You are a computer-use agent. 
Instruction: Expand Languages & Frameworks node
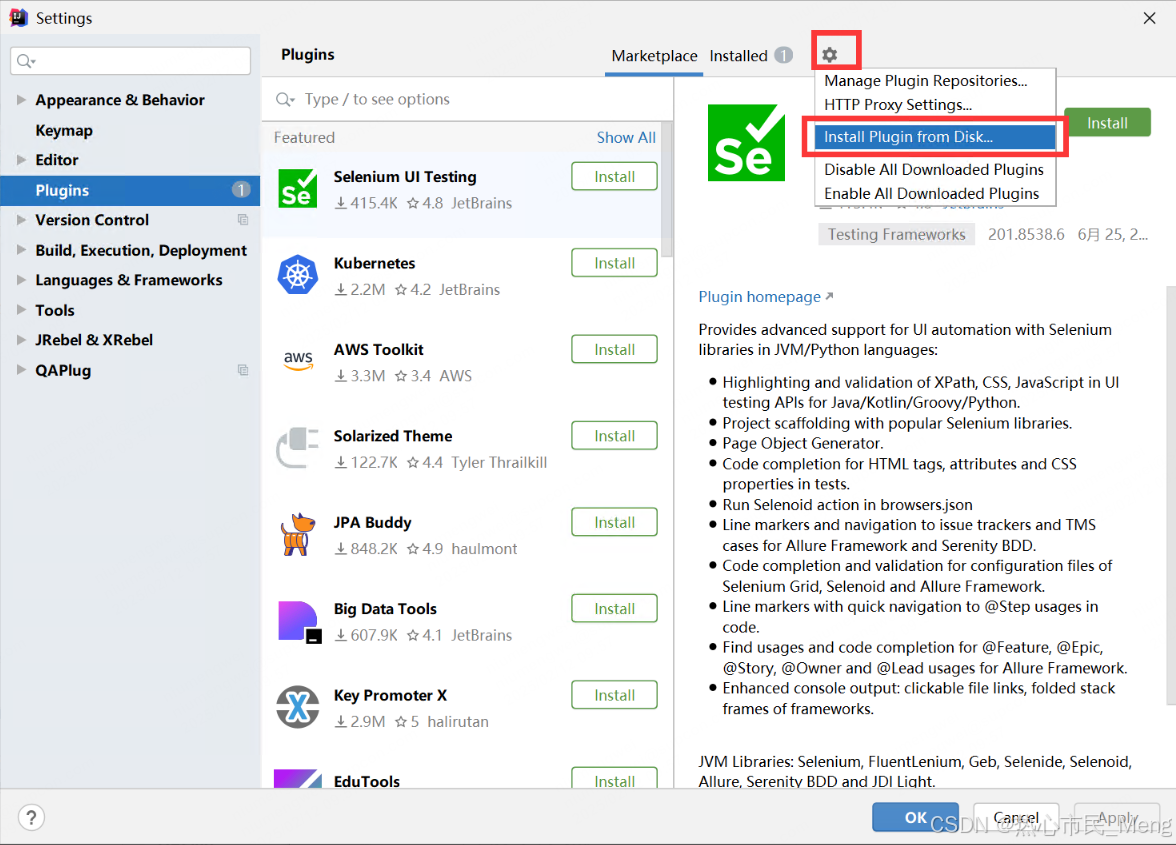click(x=21, y=280)
